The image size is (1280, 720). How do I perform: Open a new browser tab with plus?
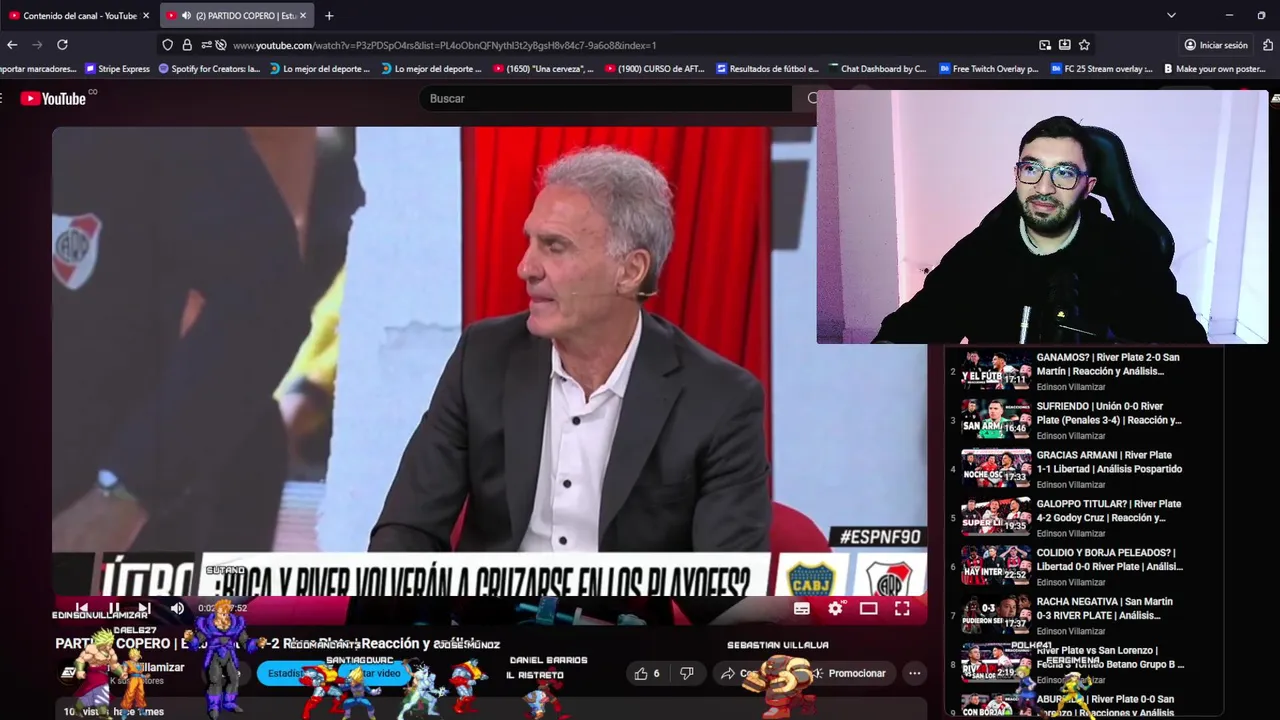click(329, 15)
